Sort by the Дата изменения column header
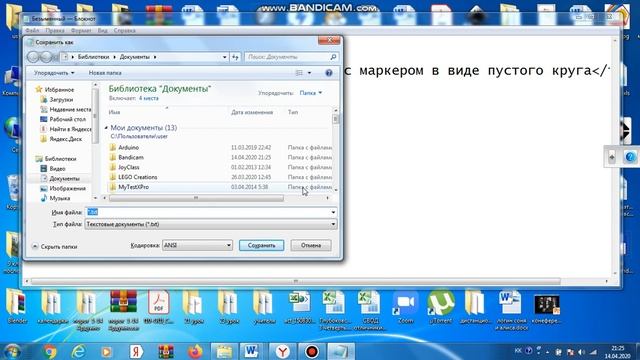The height and width of the screenshot is (360, 640). pyautogui.click(x=252, y=112)
